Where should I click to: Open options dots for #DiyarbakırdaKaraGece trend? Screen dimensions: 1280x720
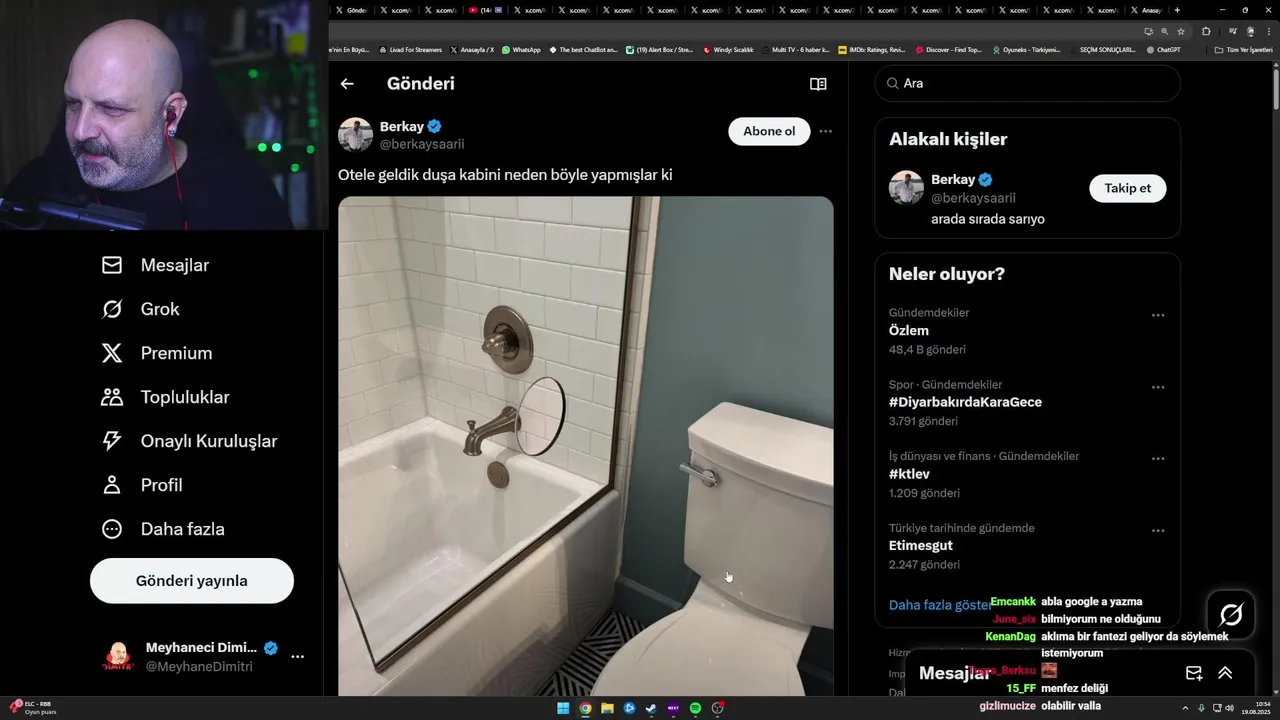(1158, 387)
